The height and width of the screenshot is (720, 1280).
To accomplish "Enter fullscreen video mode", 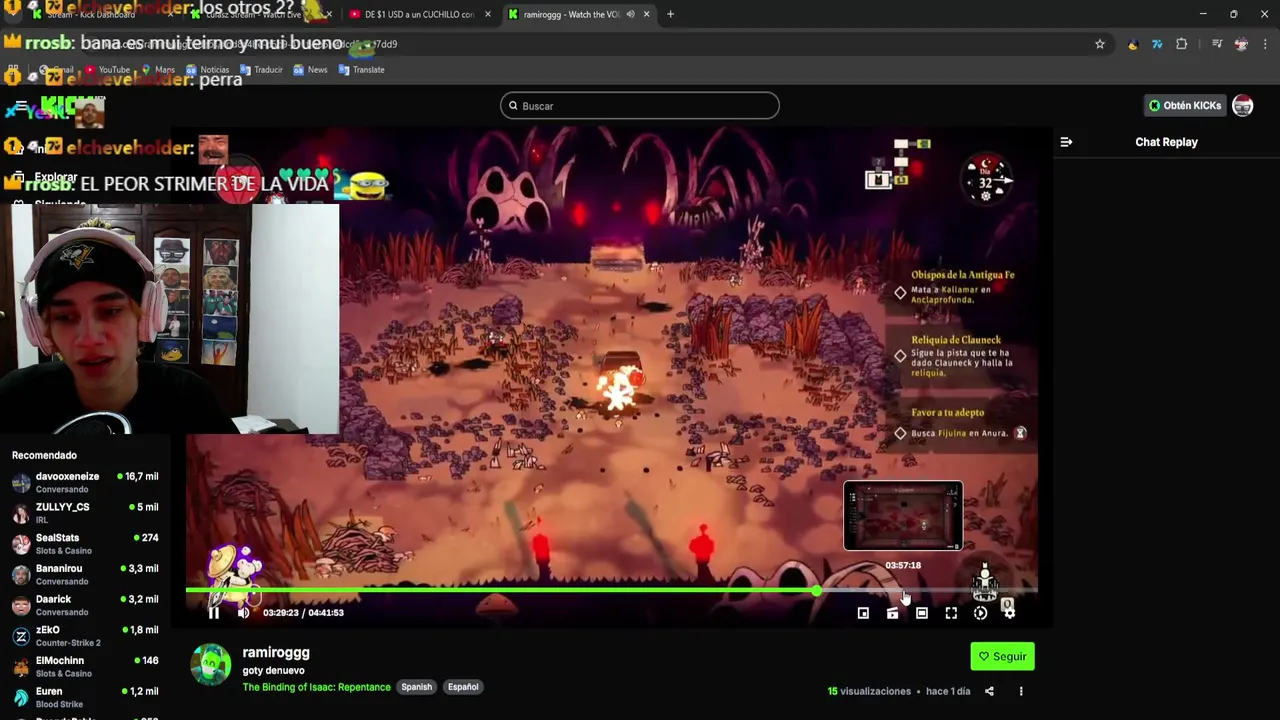I will pyautogui.click(x=951, y=613).
